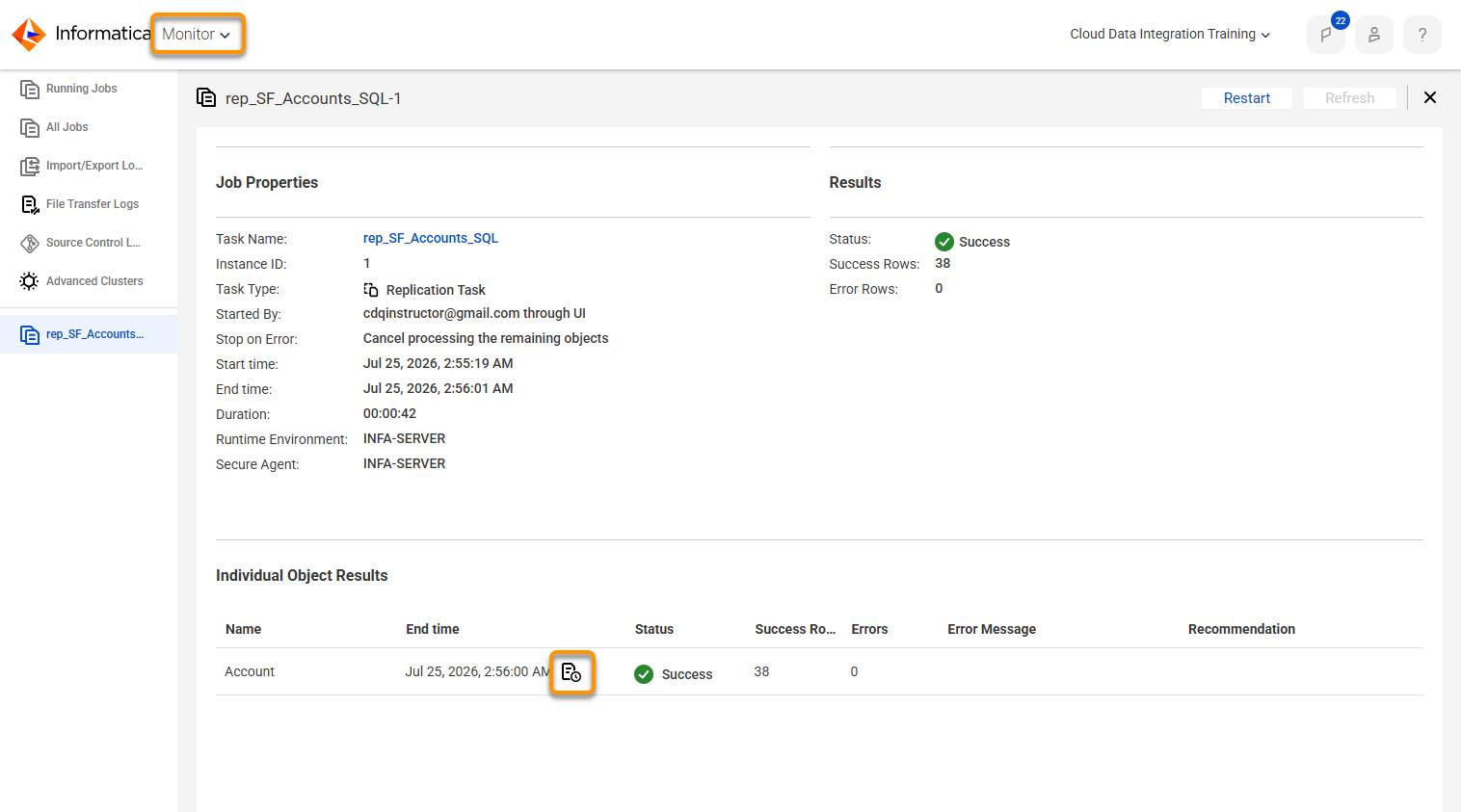Select the rep_SF_Accounts tab in sidebar
The image size is (1461, 812).
point(89,334)
